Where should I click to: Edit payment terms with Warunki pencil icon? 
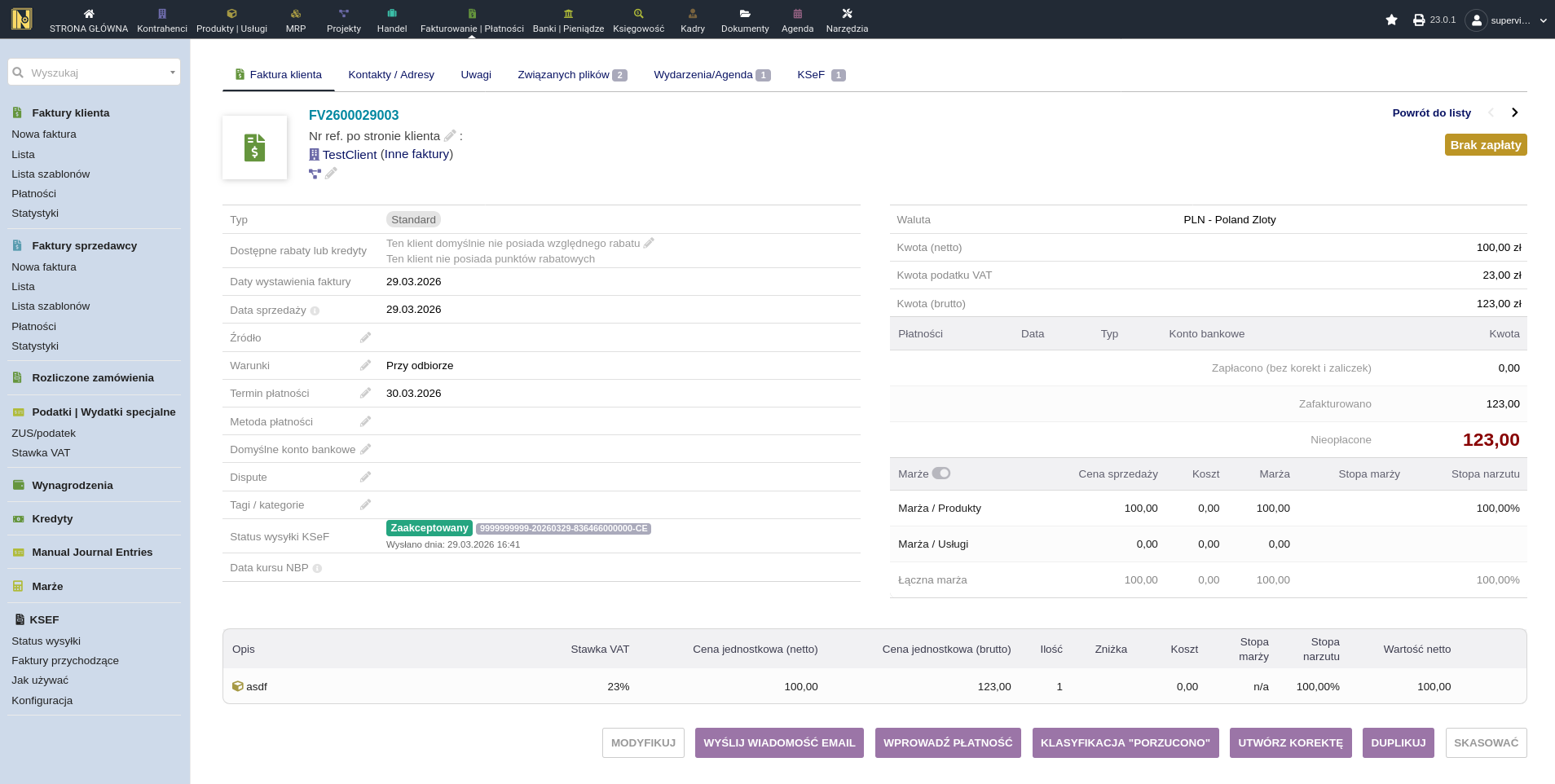click(x=365, y=365)
